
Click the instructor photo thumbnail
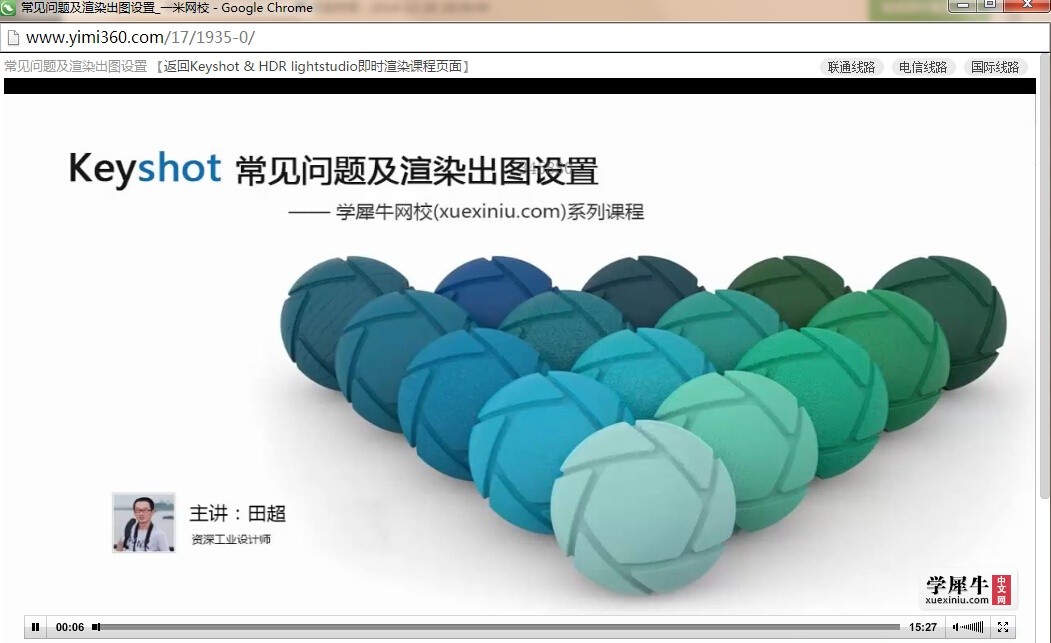[x=143, y=522]
